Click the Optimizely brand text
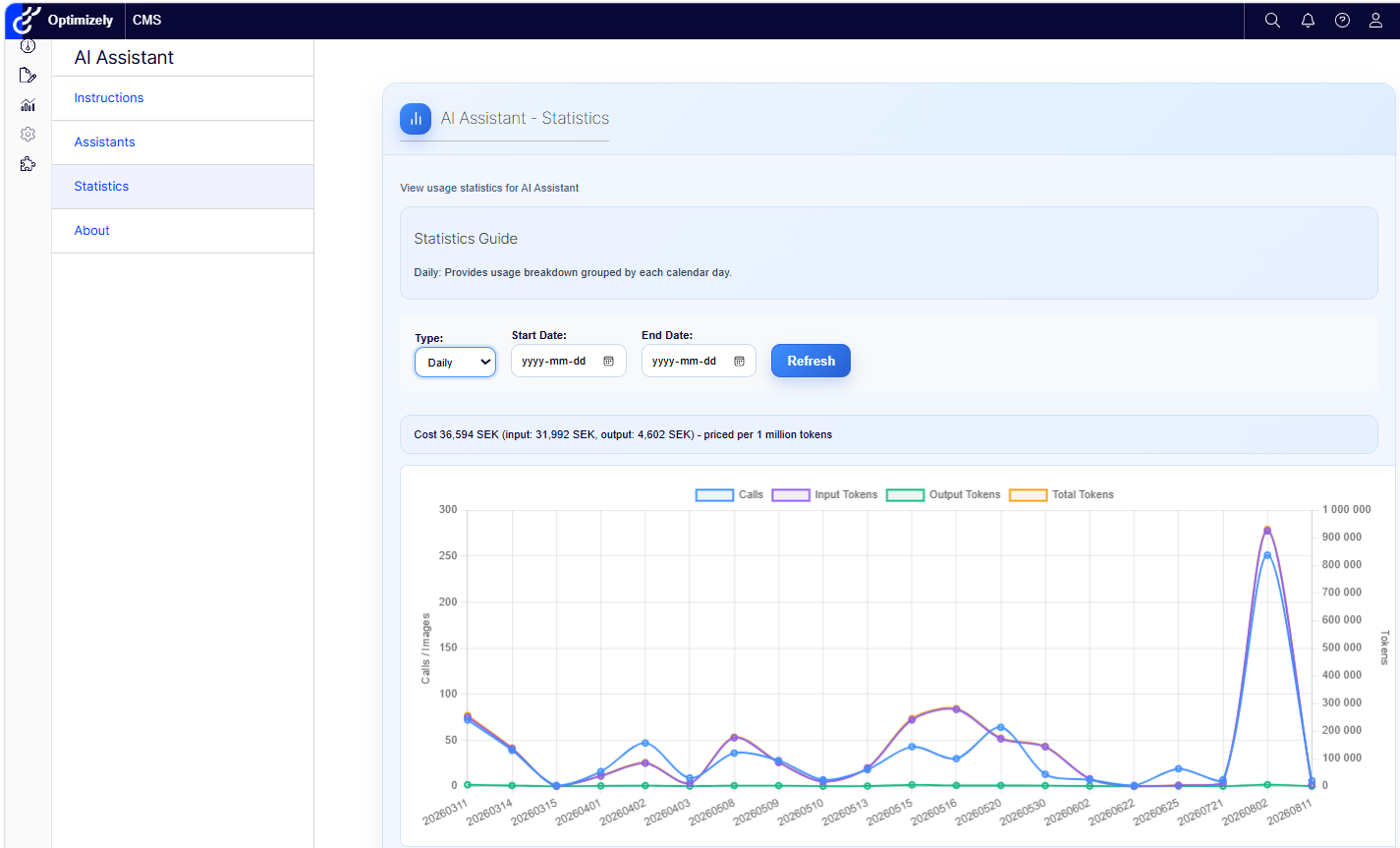 point(81,20)
